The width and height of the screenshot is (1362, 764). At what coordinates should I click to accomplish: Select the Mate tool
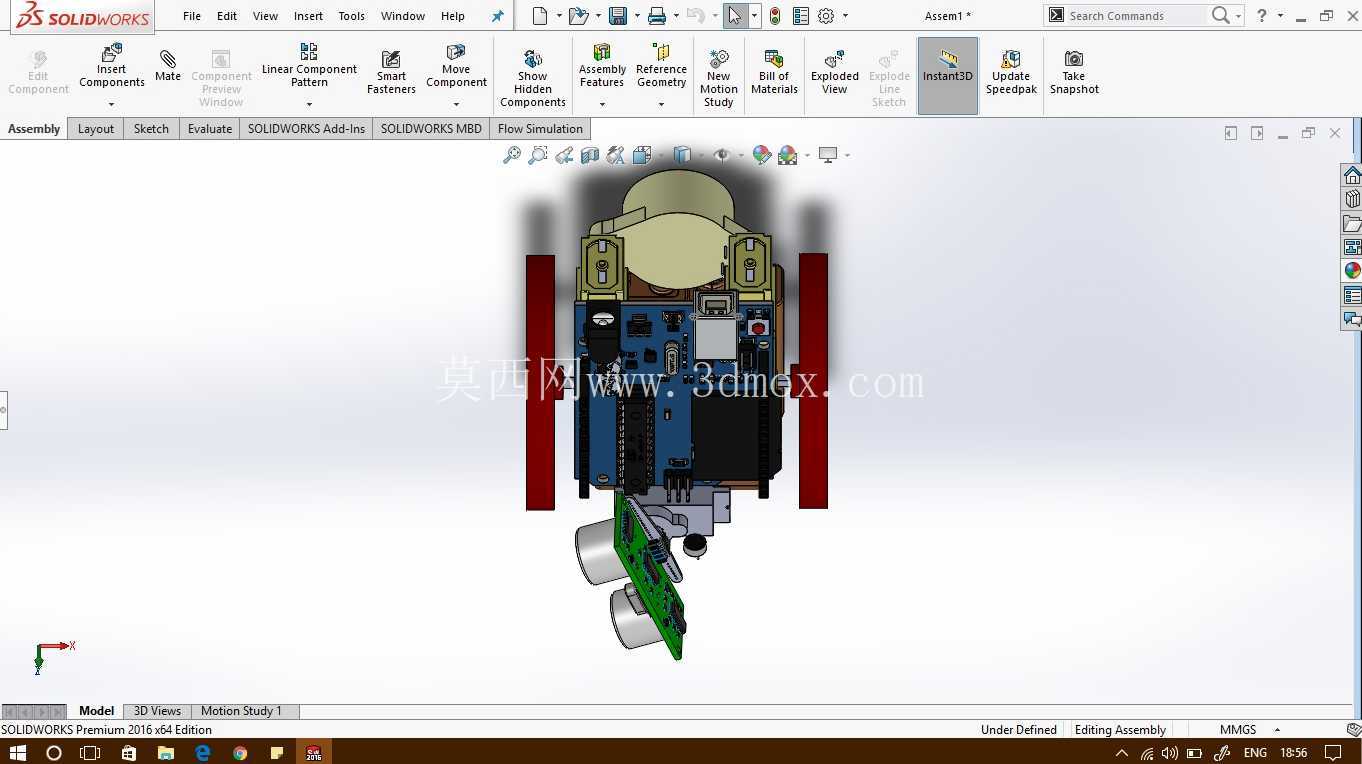[168, 66]
